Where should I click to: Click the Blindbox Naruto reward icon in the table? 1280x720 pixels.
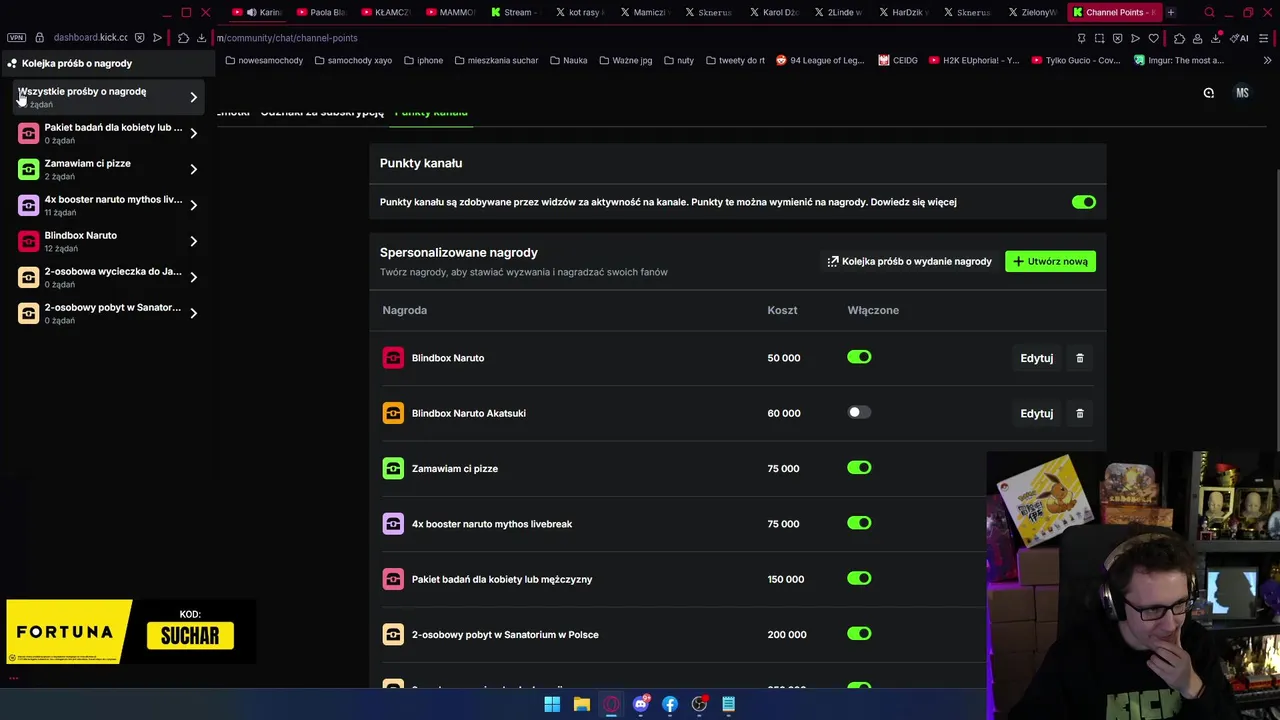click(393, 358)
